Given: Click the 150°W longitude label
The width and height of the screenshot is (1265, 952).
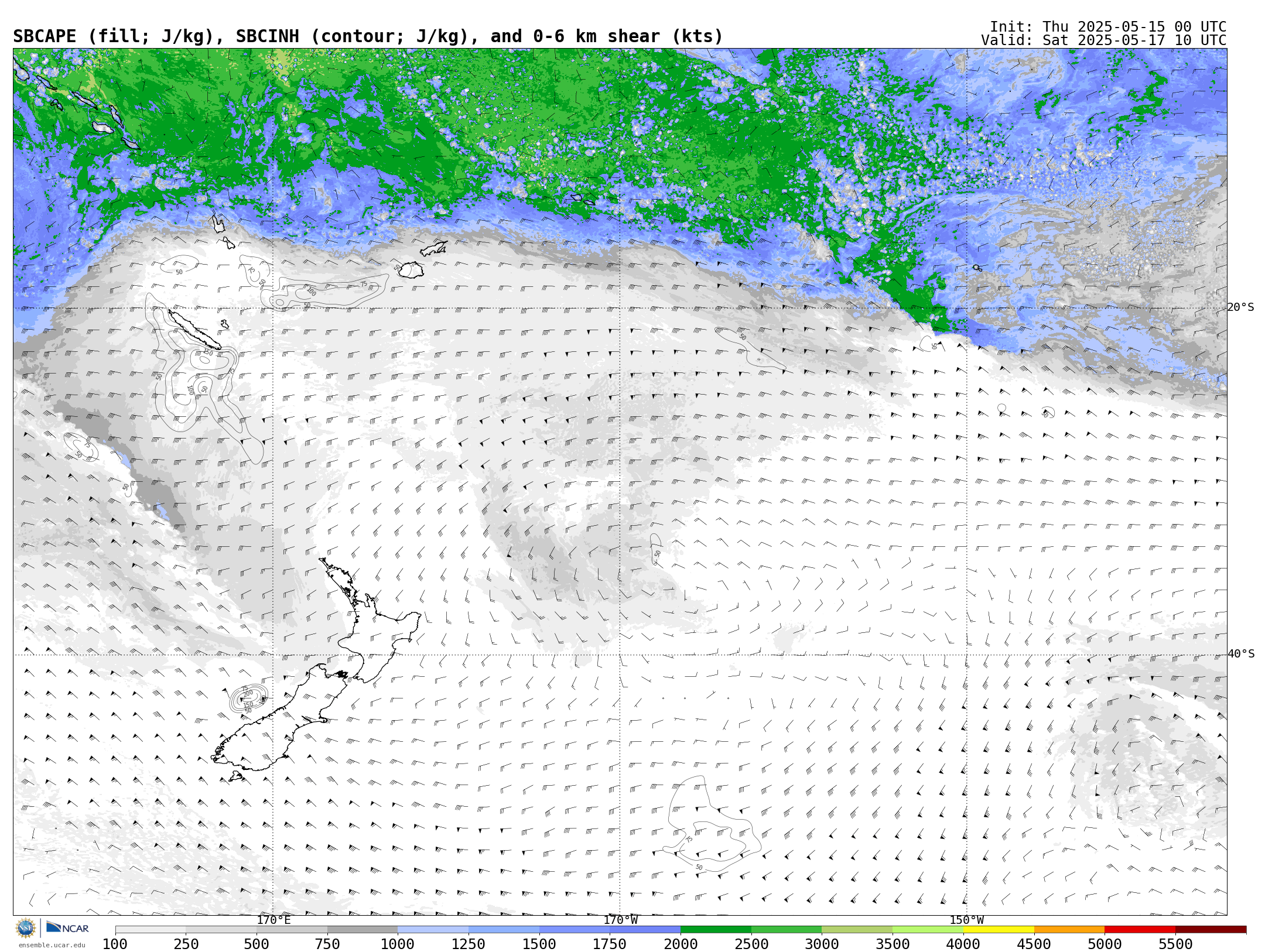Looking at the screenshot, I should pyautogui.click(x=966, y=920).
